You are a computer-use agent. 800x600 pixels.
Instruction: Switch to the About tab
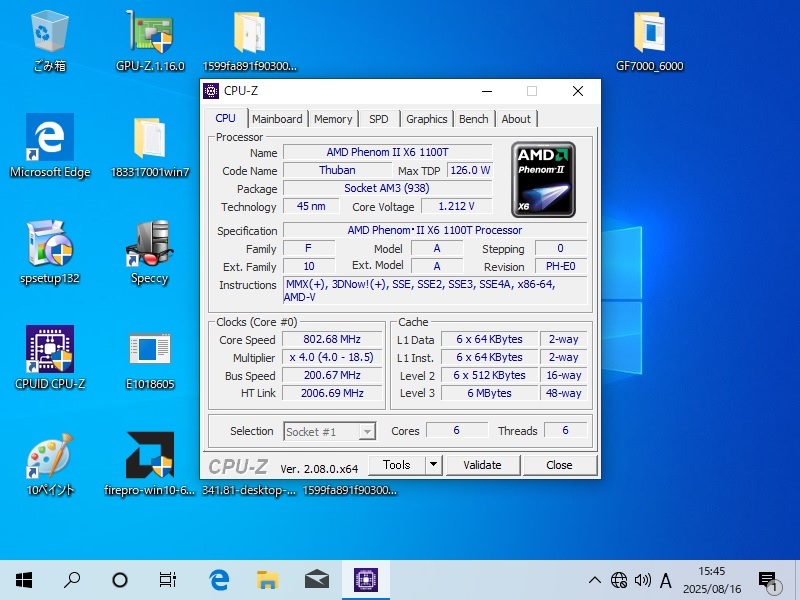(x=516, y=119)
